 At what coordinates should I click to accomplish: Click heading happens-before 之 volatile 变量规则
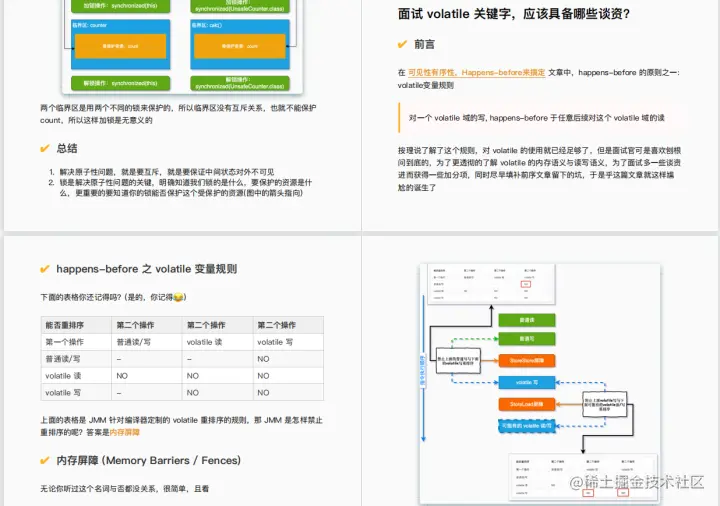coord(146,269)
